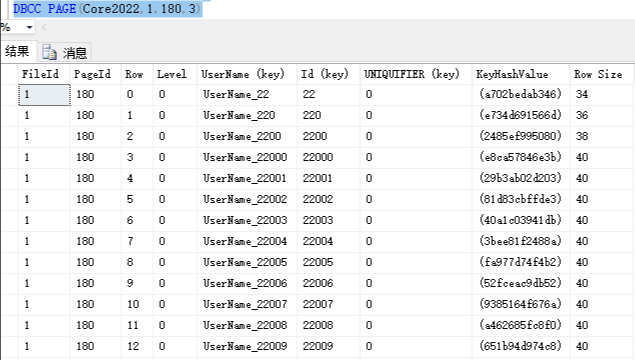The height and width of the screenshot is (360, 635).
Task: Select hash value (9385164f676a)
Action: tap(521, 305)
